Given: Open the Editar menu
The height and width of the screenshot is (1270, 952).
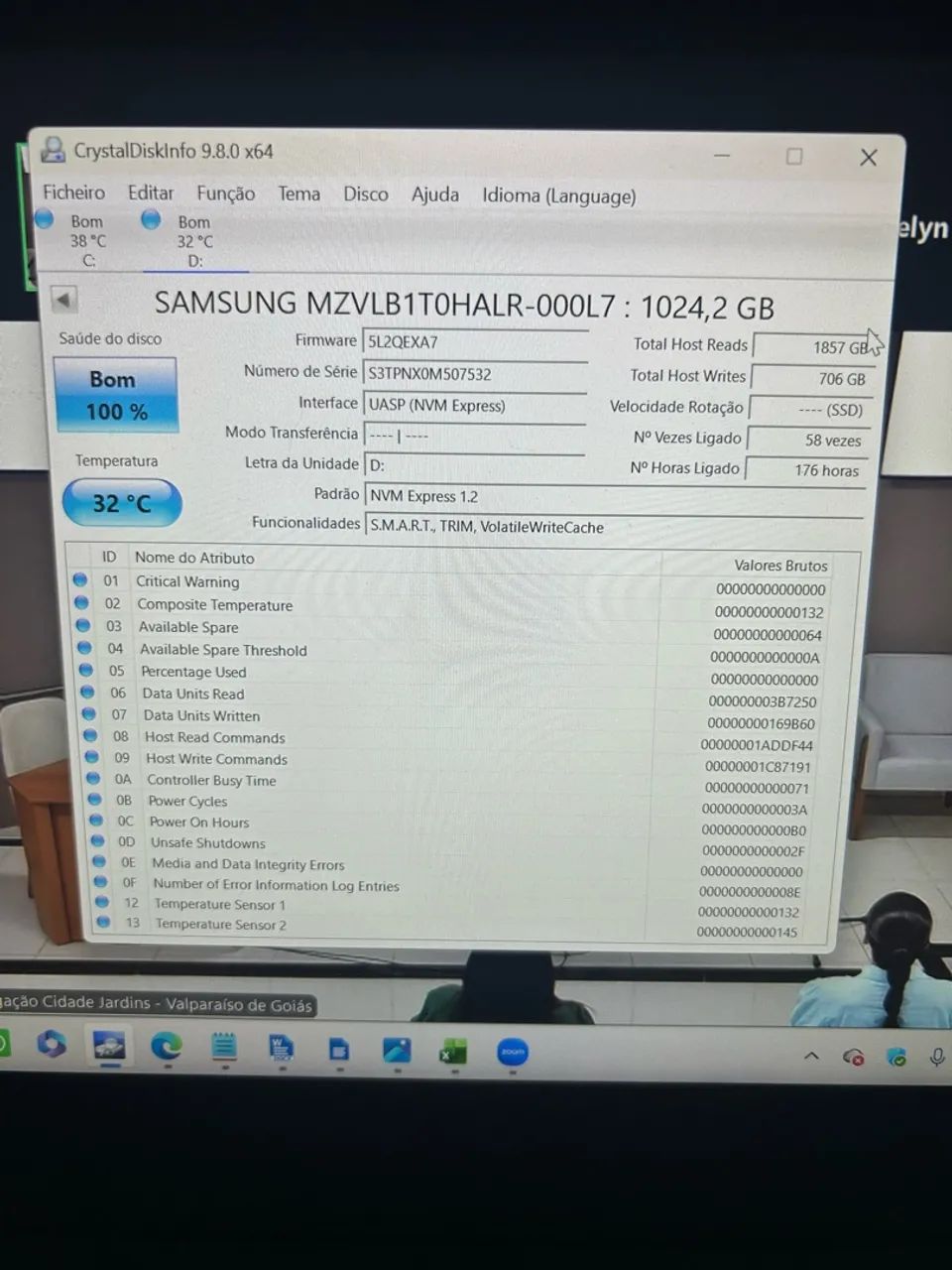Looking at the screenshot, I should click(x=151, y=192).
